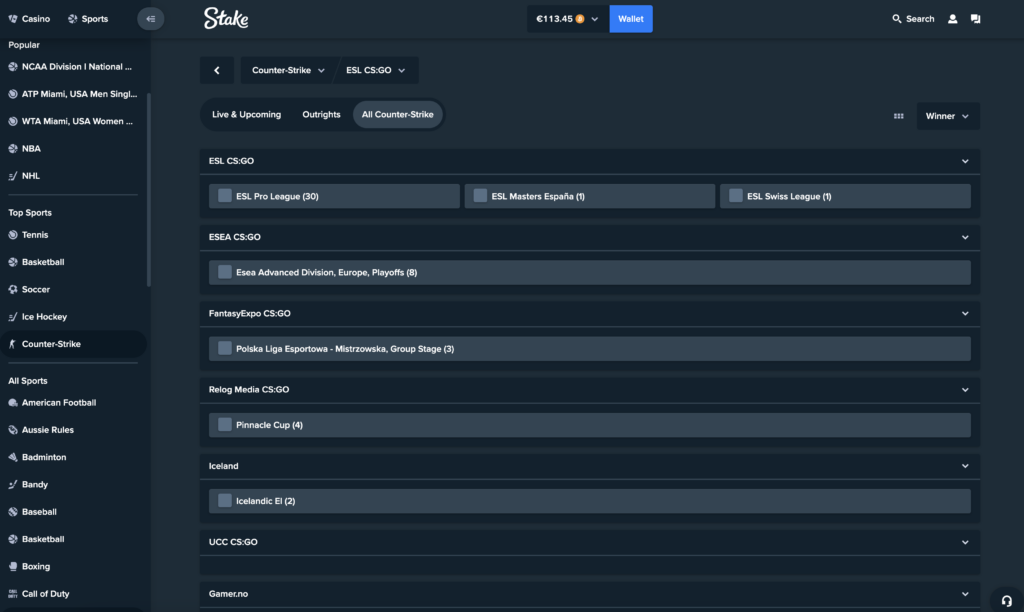The height and width of the screenshot is (612, 1024).
Task: Open the Casino section
Action: tap(29, 19)
